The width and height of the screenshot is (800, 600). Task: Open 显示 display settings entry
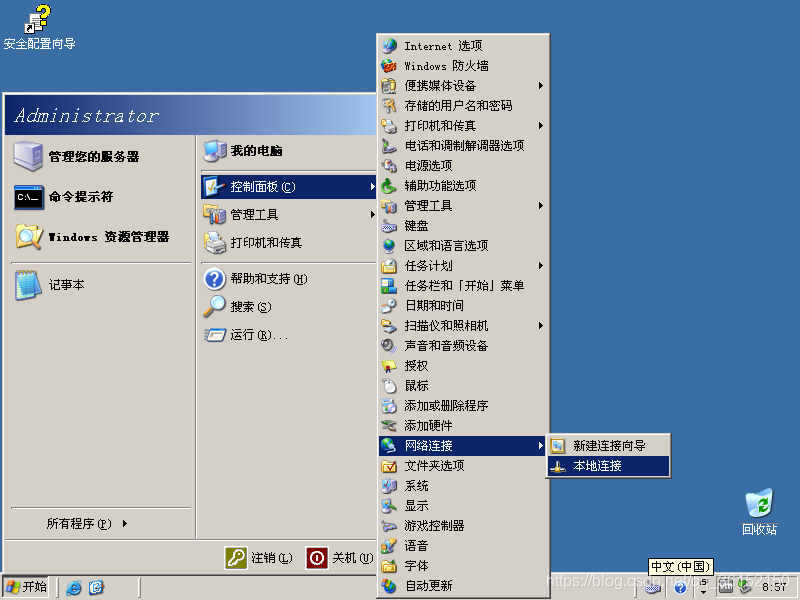pos(463,506)
